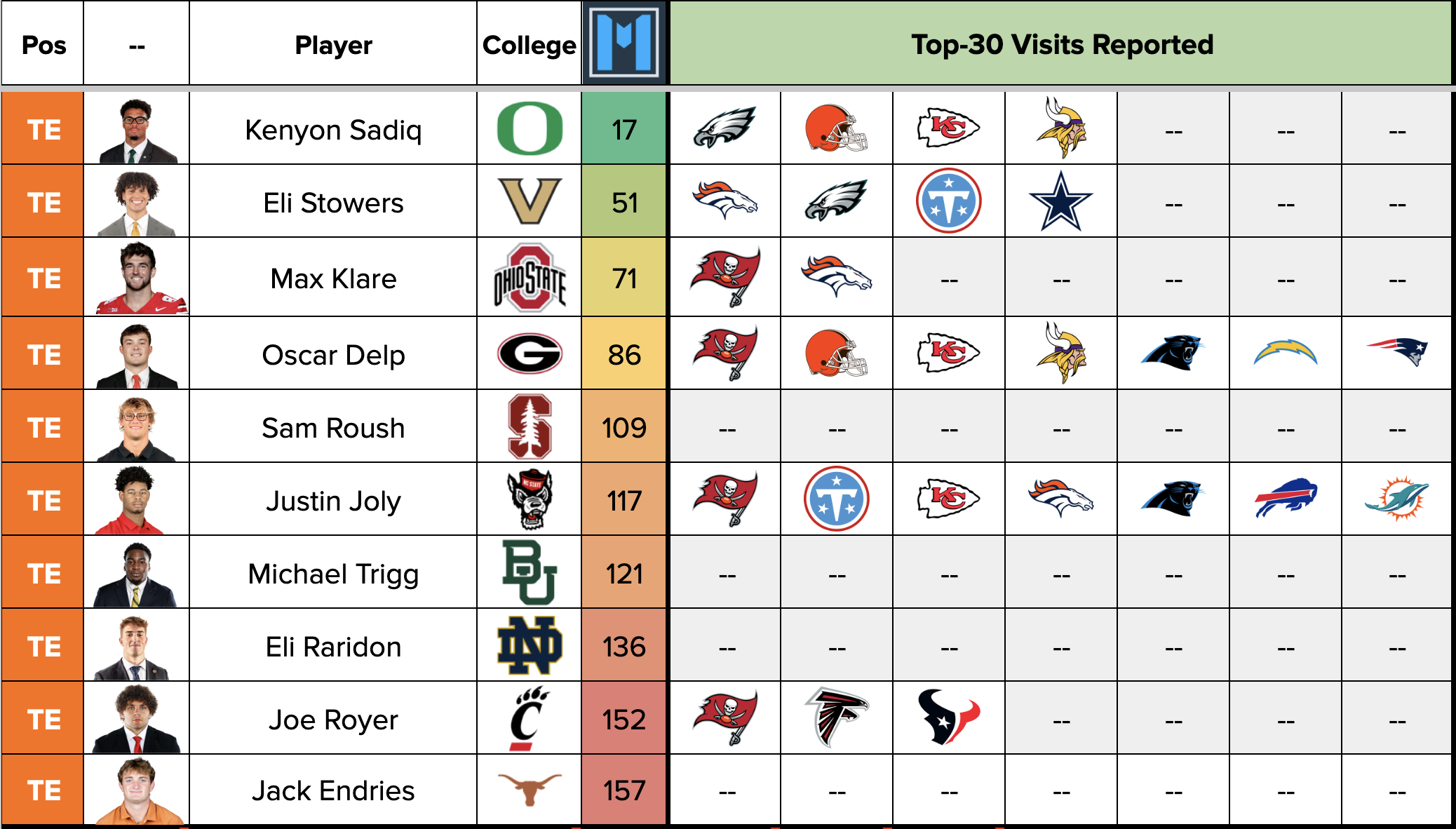Screen dimensions: 1456x829
Task: Select the Ohio State logo
Action: pos(530,278)
